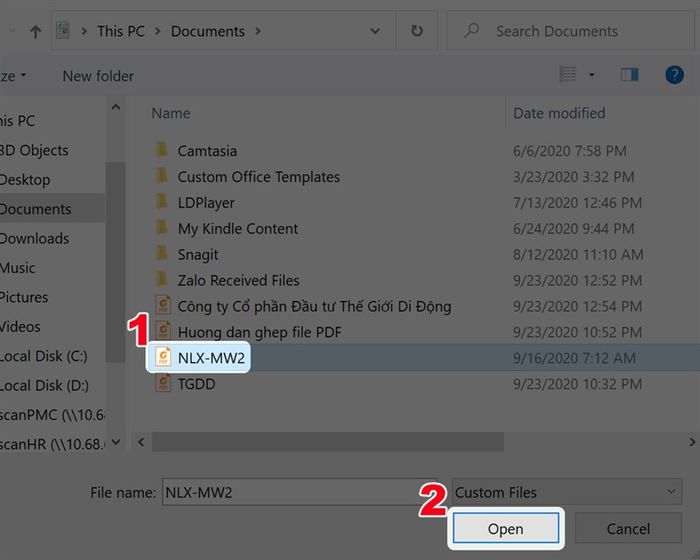The width and height of the screenshot is (700, 560).
Task: Select the Camtasia folder name
Action: click(207, 151)
